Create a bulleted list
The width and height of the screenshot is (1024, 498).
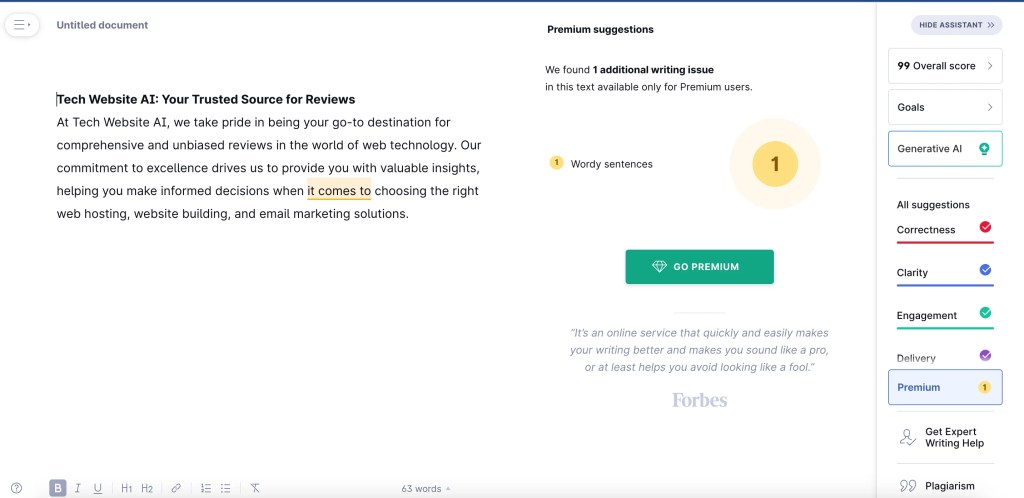click(226, 488)
